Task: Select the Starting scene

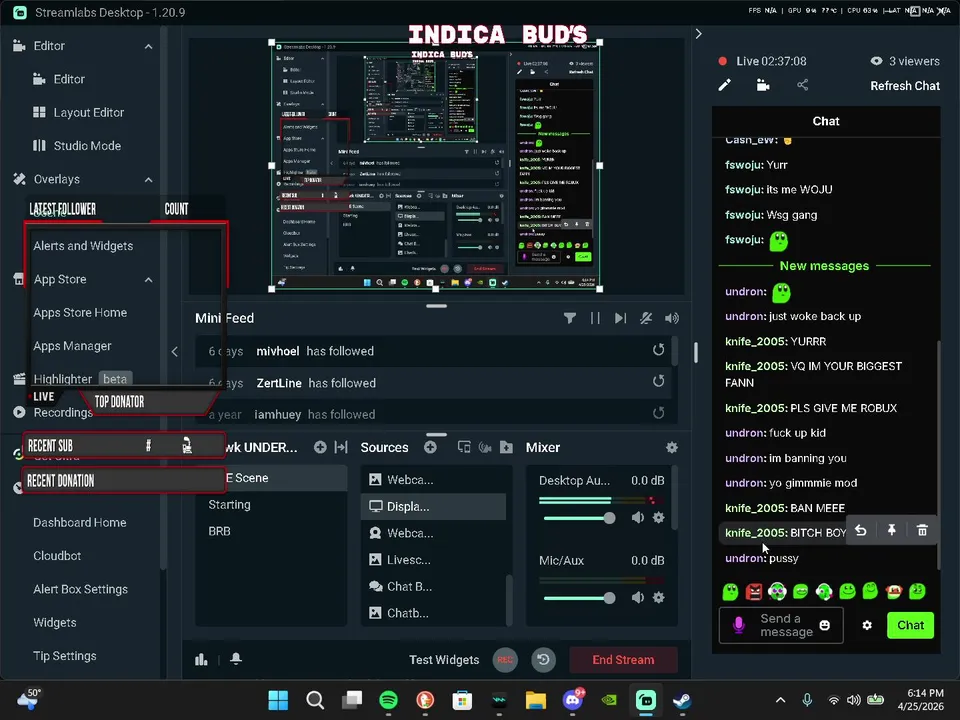Action: coord(229,504)
